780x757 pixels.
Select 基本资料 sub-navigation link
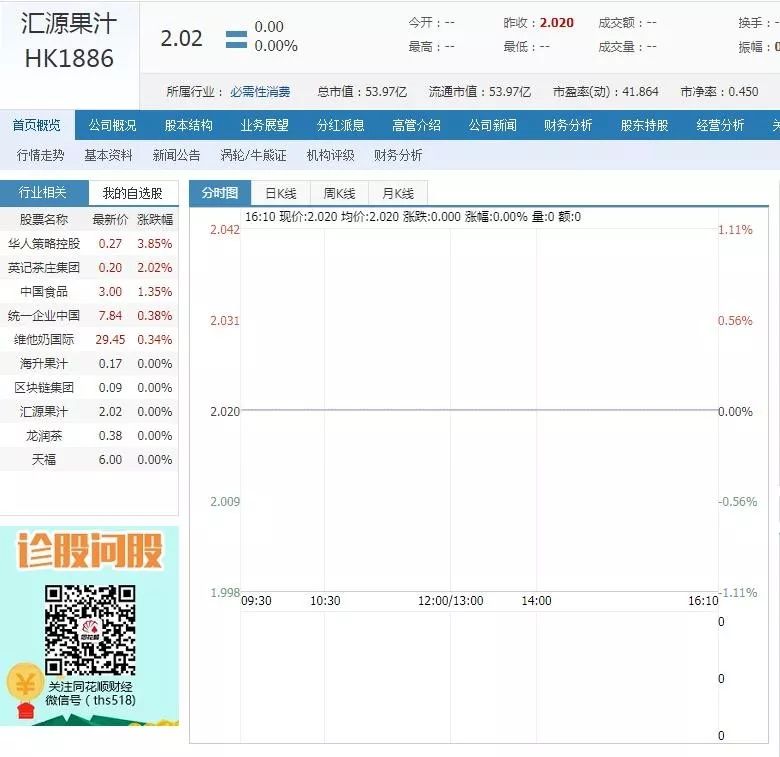108,155
